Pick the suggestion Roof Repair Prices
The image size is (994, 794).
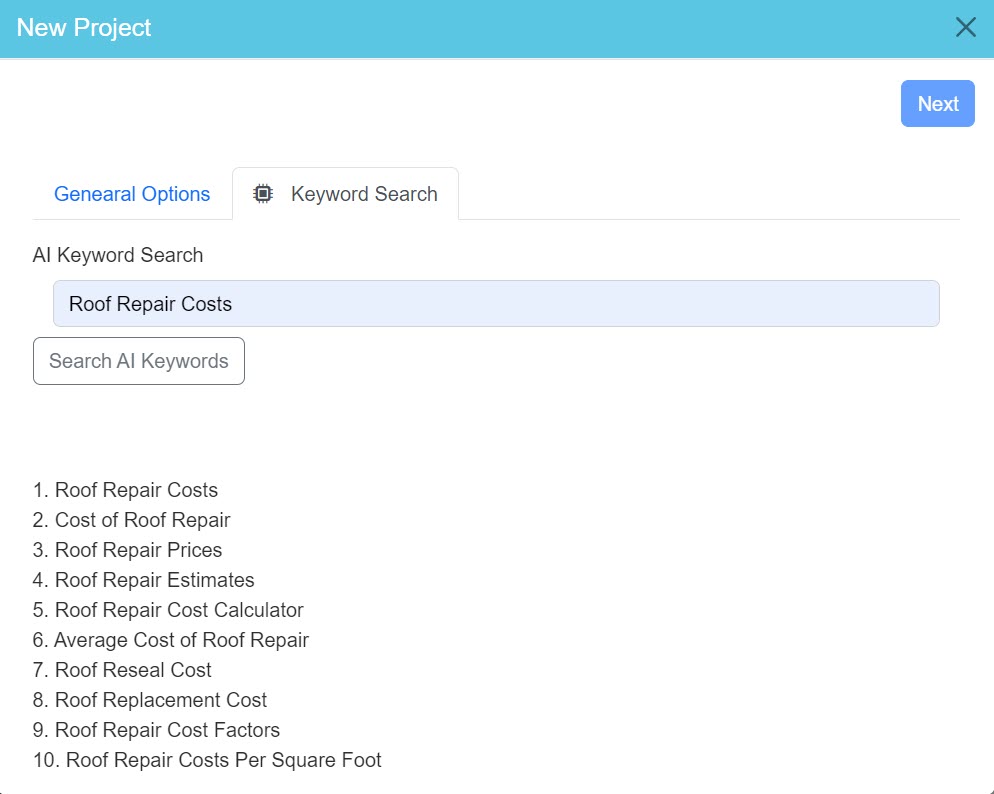coord(139,550)
